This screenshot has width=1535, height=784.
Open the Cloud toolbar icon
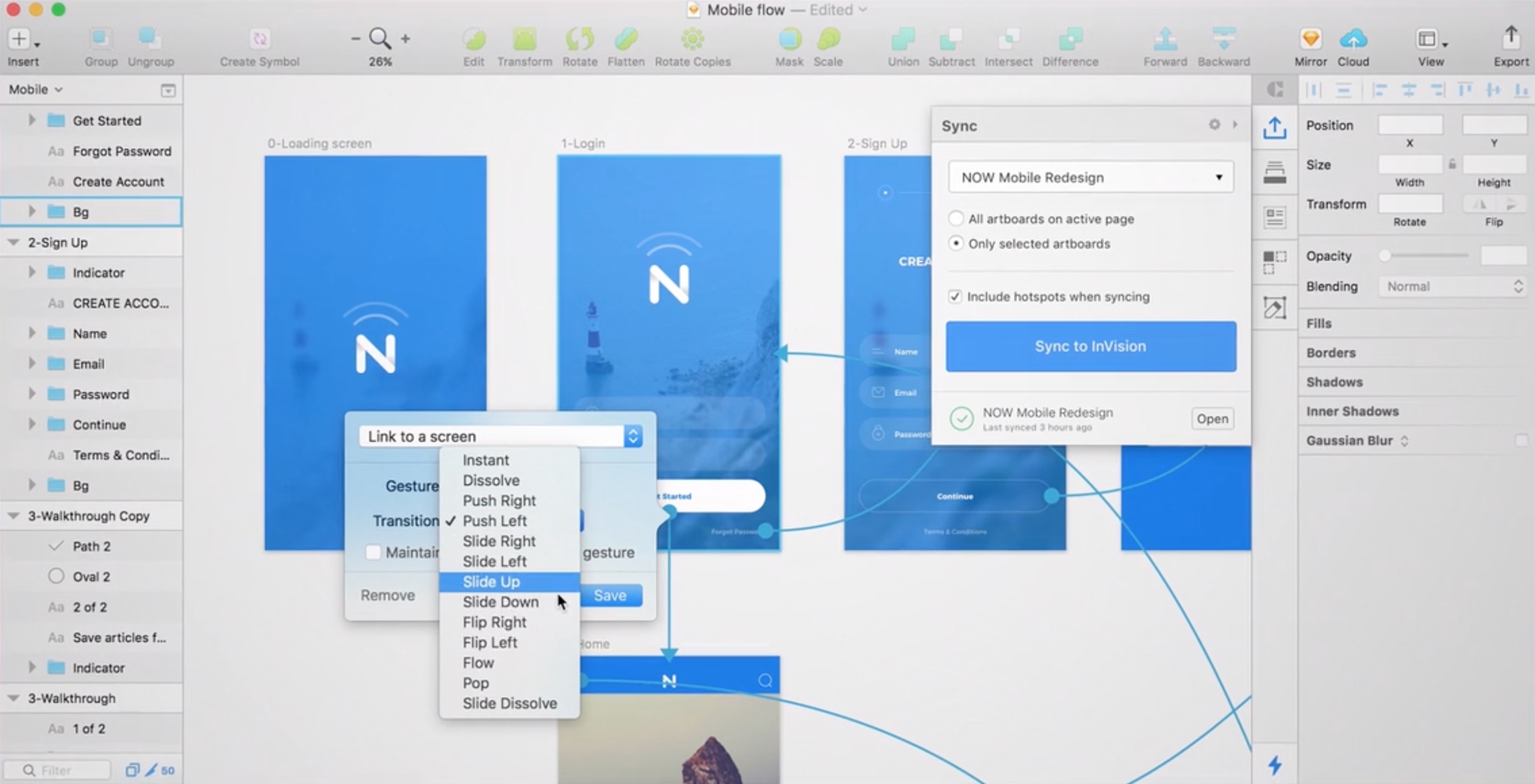tap(1352, 40)
